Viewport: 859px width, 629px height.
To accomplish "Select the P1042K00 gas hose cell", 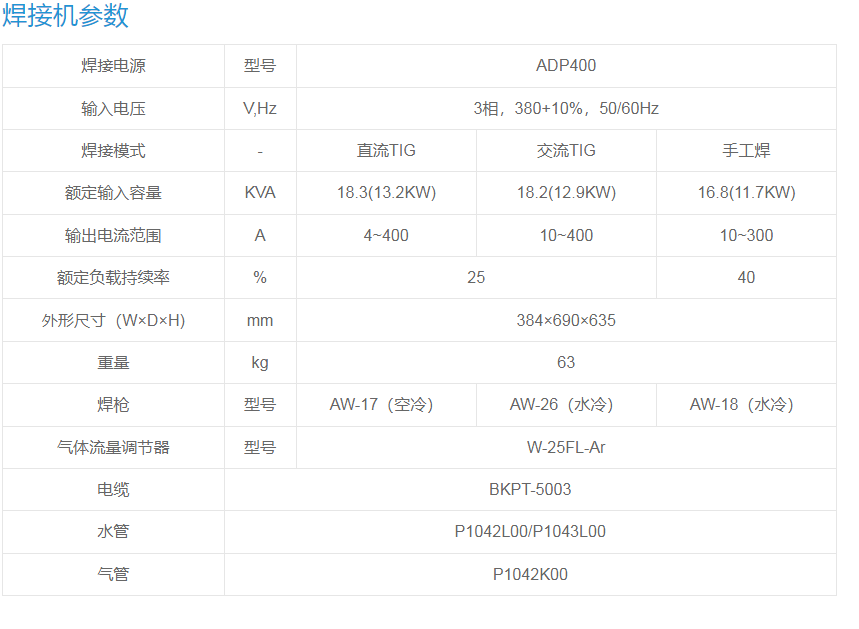I will [530, 575].
